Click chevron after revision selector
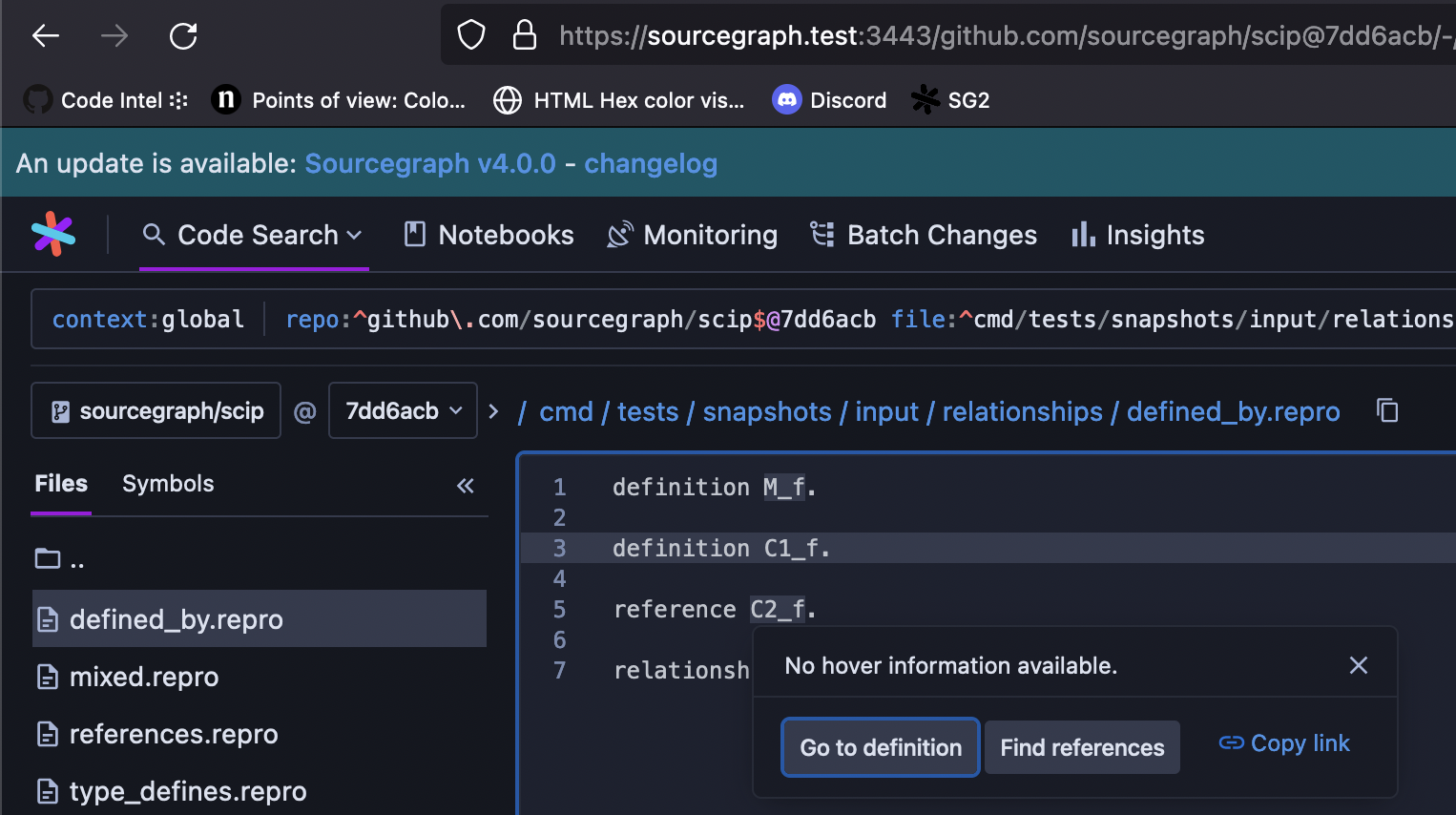The height and width of the screenshot is (815, 1456). tap(493, 411)
